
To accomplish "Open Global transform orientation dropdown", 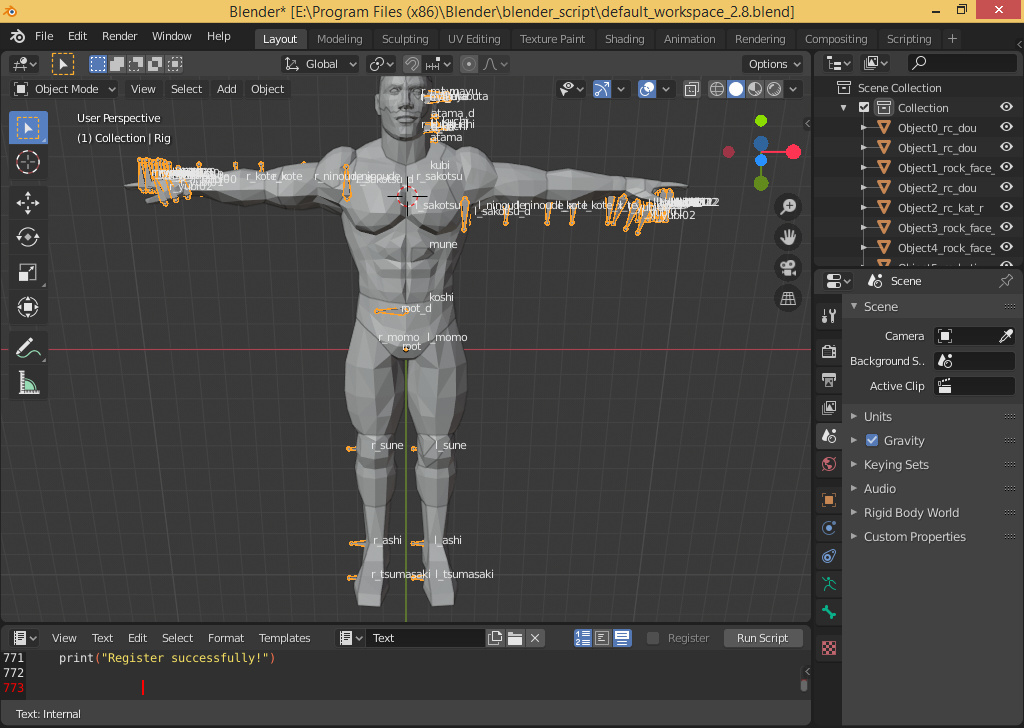I will (321, 64).
